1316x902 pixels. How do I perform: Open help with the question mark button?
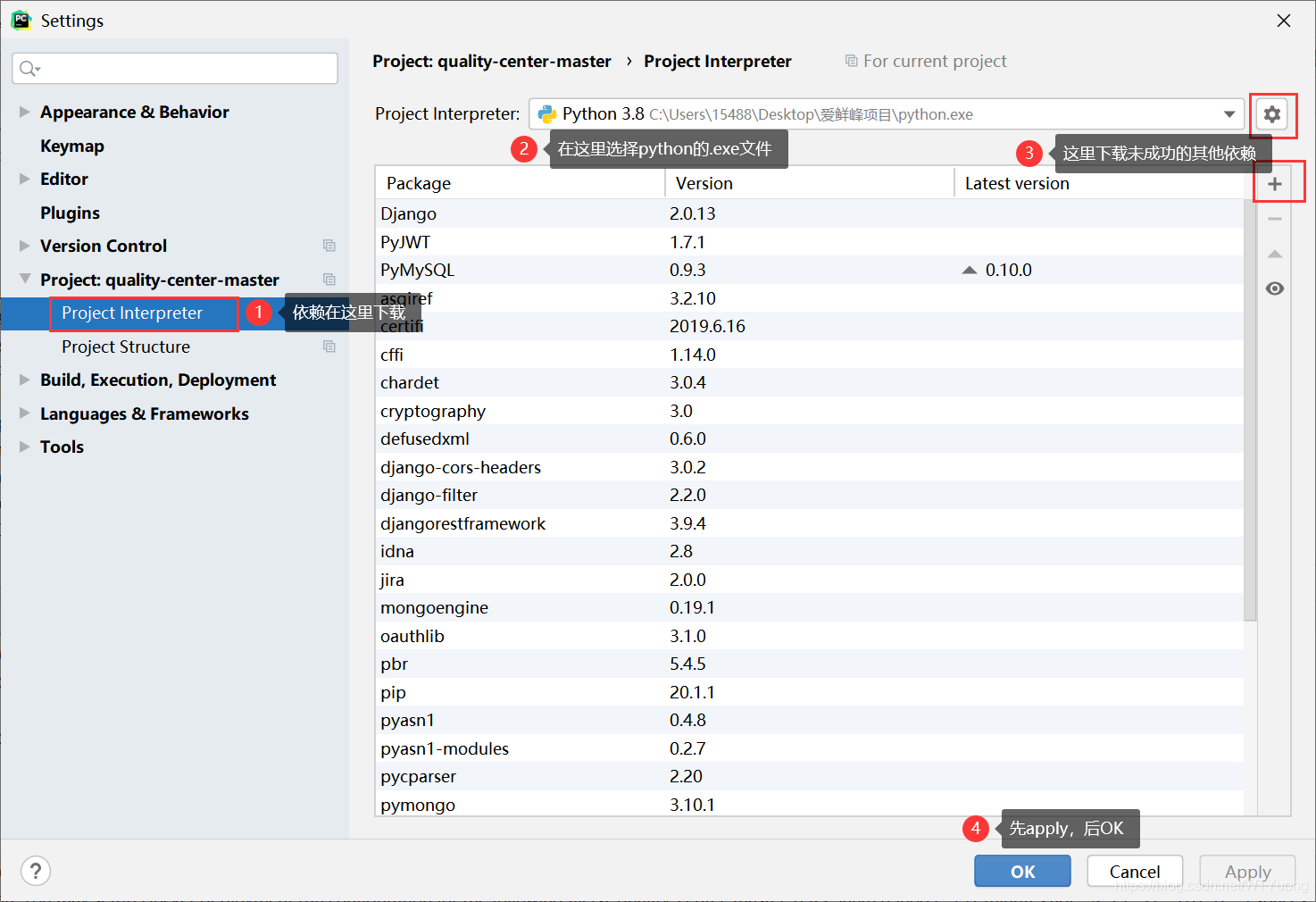(x=36, y=871)
